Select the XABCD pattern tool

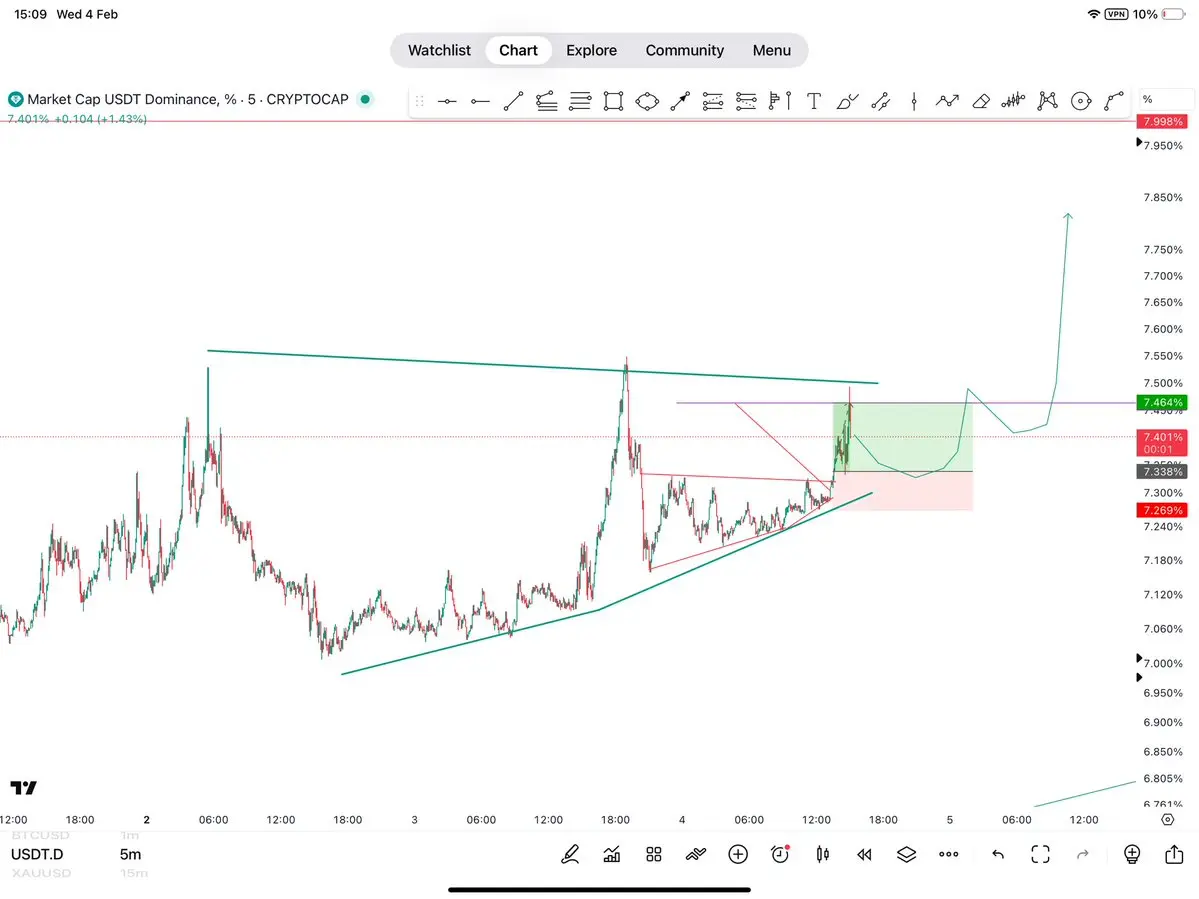(1048, 101)
